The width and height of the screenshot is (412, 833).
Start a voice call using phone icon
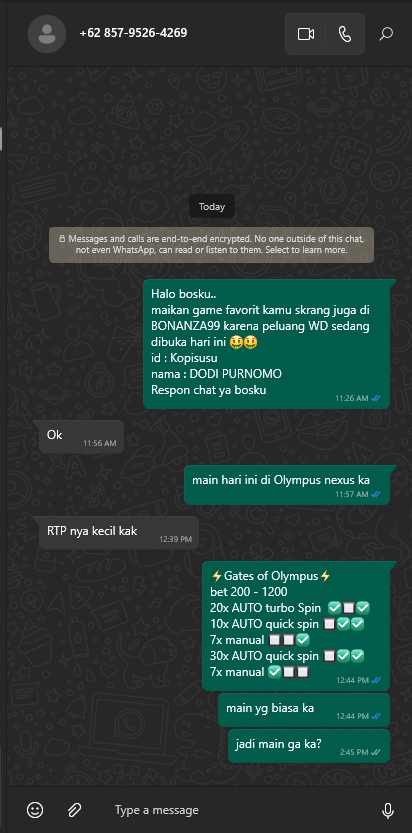coord(345,34)
